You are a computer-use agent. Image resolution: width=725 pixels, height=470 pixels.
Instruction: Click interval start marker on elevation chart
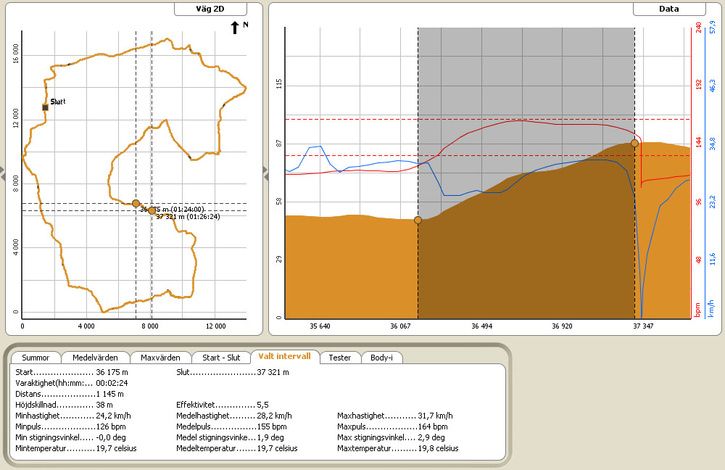coord(418,220)
